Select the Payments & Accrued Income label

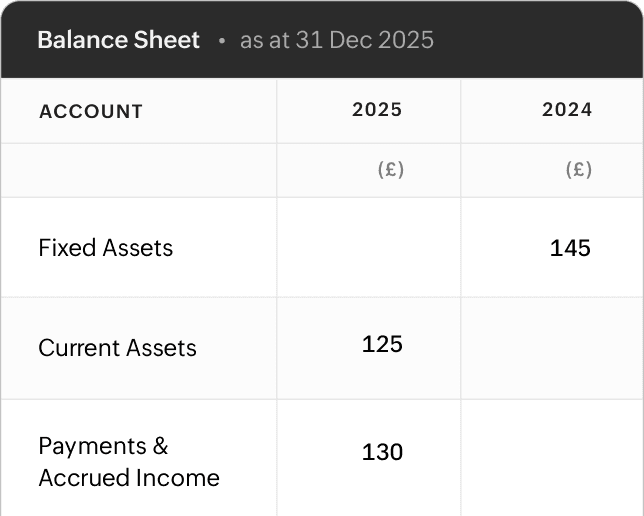coord(128,461)
